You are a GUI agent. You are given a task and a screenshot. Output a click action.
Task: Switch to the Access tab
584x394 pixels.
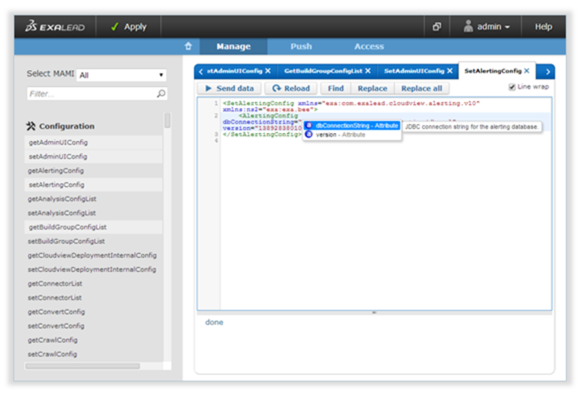pyautogui.click(x=369, y=47)
